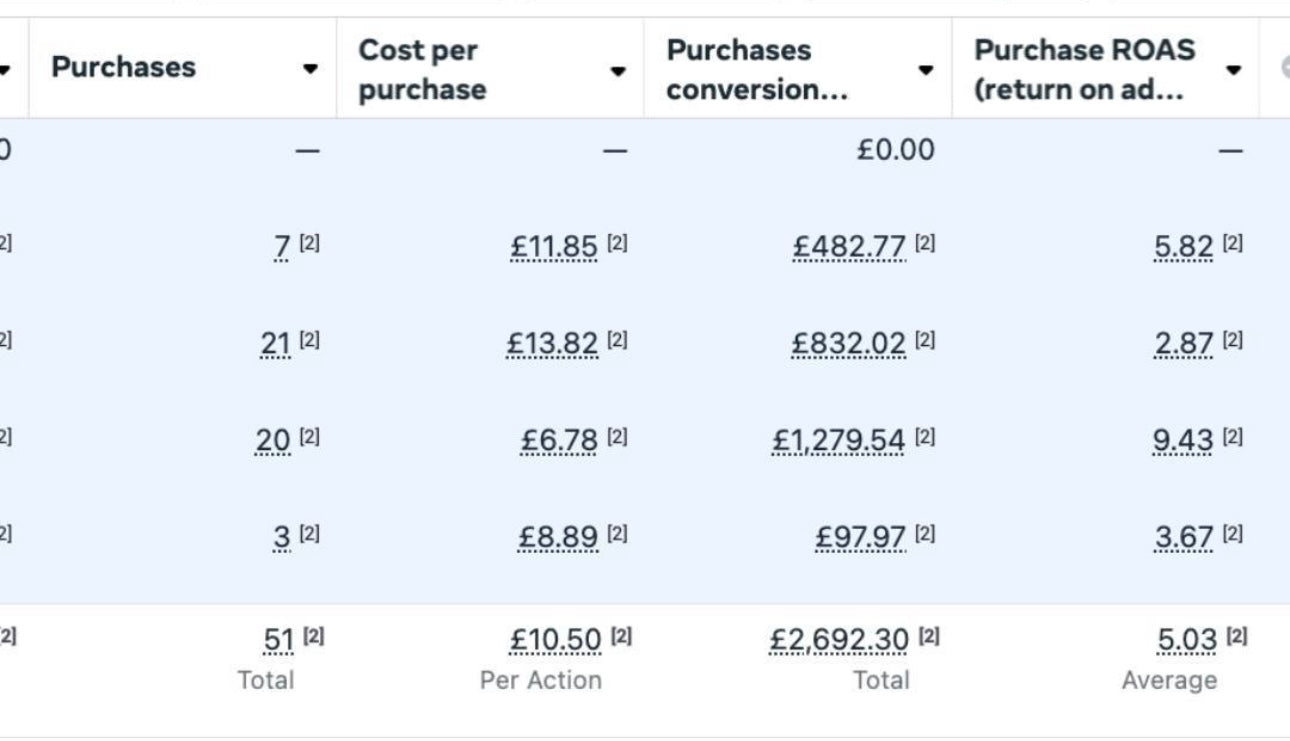The width and height of the screenshot is (1290, 741).
Task: Open the £482.77 conversion value
Action: coord(850,246)
